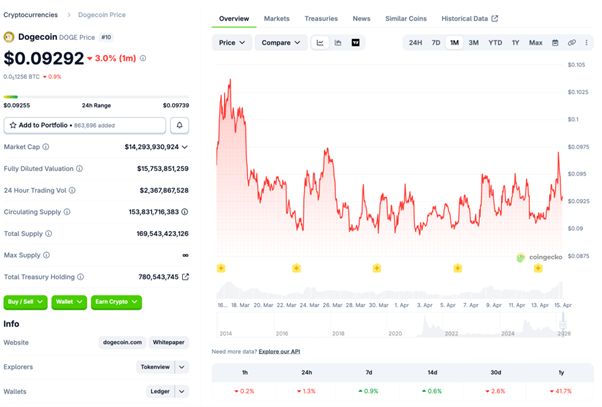Click Add to Portfolio button
602x407 pixels.
[x=85, y=125]
